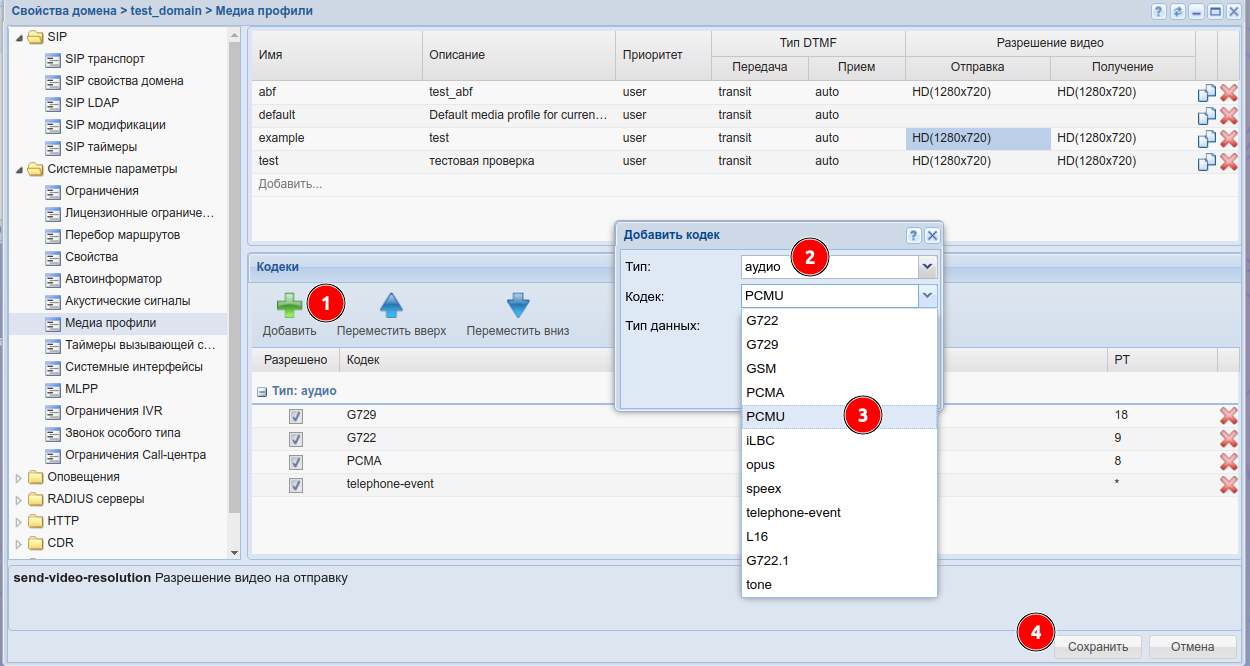Click the green plus Add codec icon
Viewport: 1250px width, 666px height.
point(289,306)
